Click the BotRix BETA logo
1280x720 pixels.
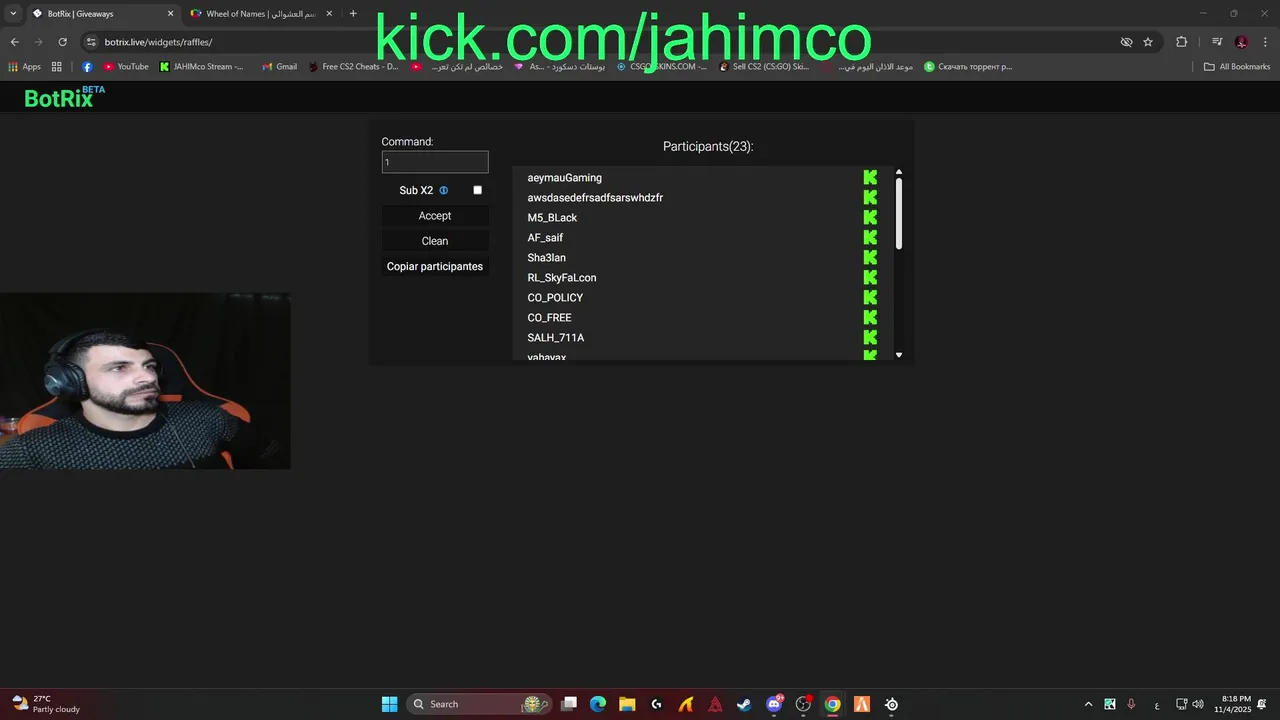[64, 97]
